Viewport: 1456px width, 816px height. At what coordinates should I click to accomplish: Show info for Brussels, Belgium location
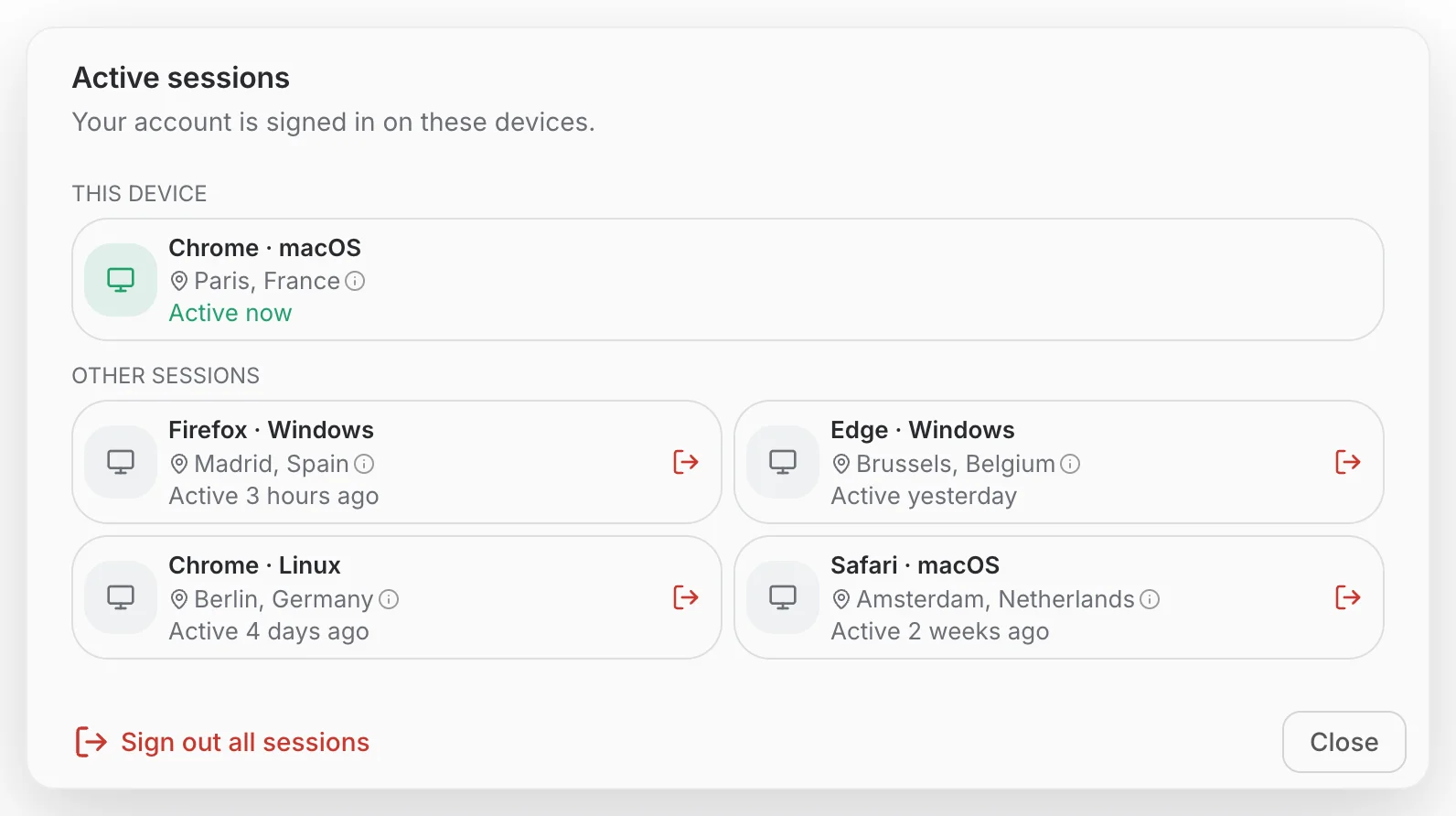coord(1070,464)
